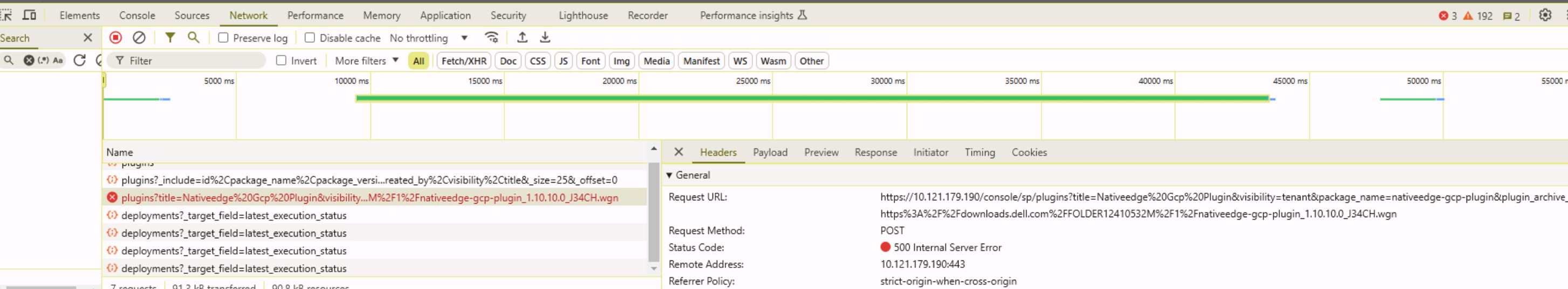
Task: Collapse the General headers section
Action: 669,175
